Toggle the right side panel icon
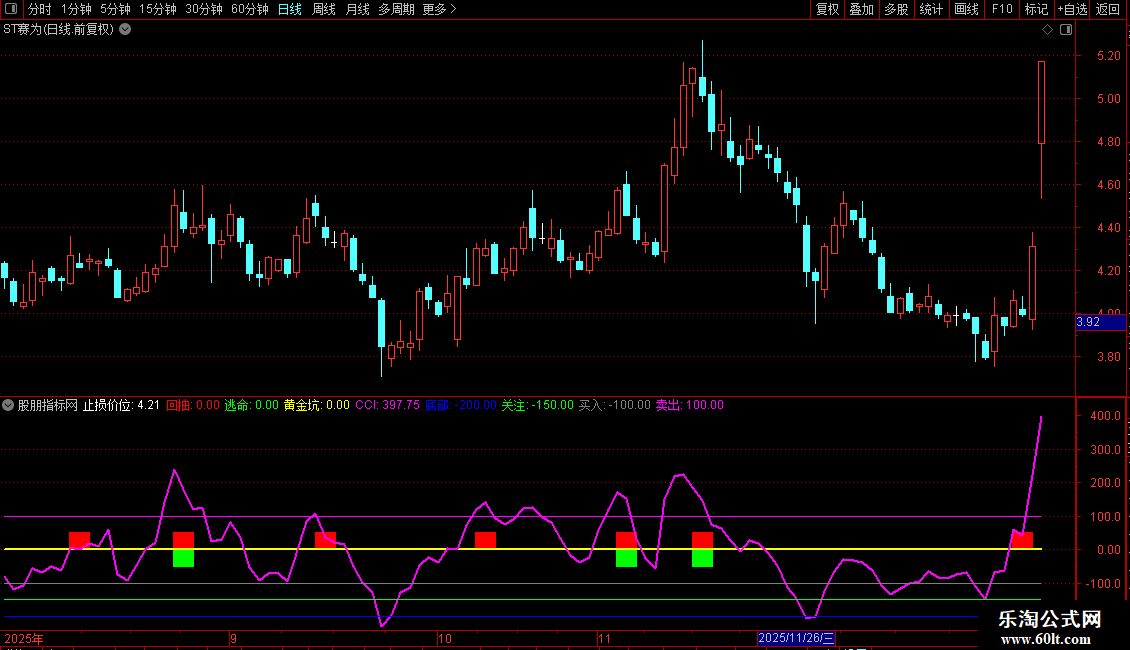The width and height of the screenshot is (1130, 650). (x=1066, y=29)
